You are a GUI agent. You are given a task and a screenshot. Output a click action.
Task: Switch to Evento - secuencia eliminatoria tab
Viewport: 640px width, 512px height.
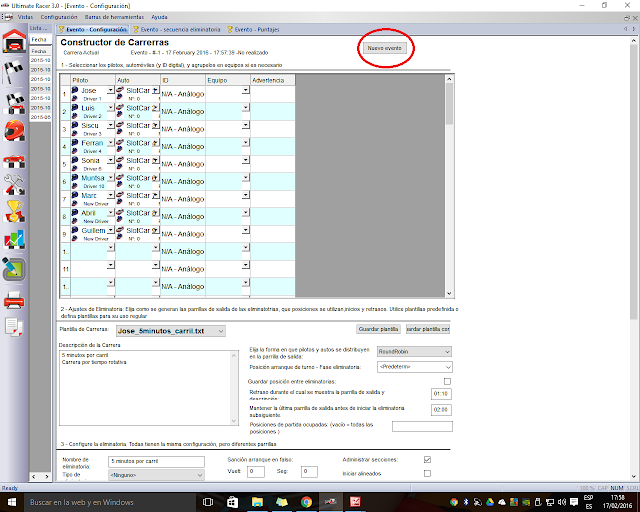coord(177,29)
